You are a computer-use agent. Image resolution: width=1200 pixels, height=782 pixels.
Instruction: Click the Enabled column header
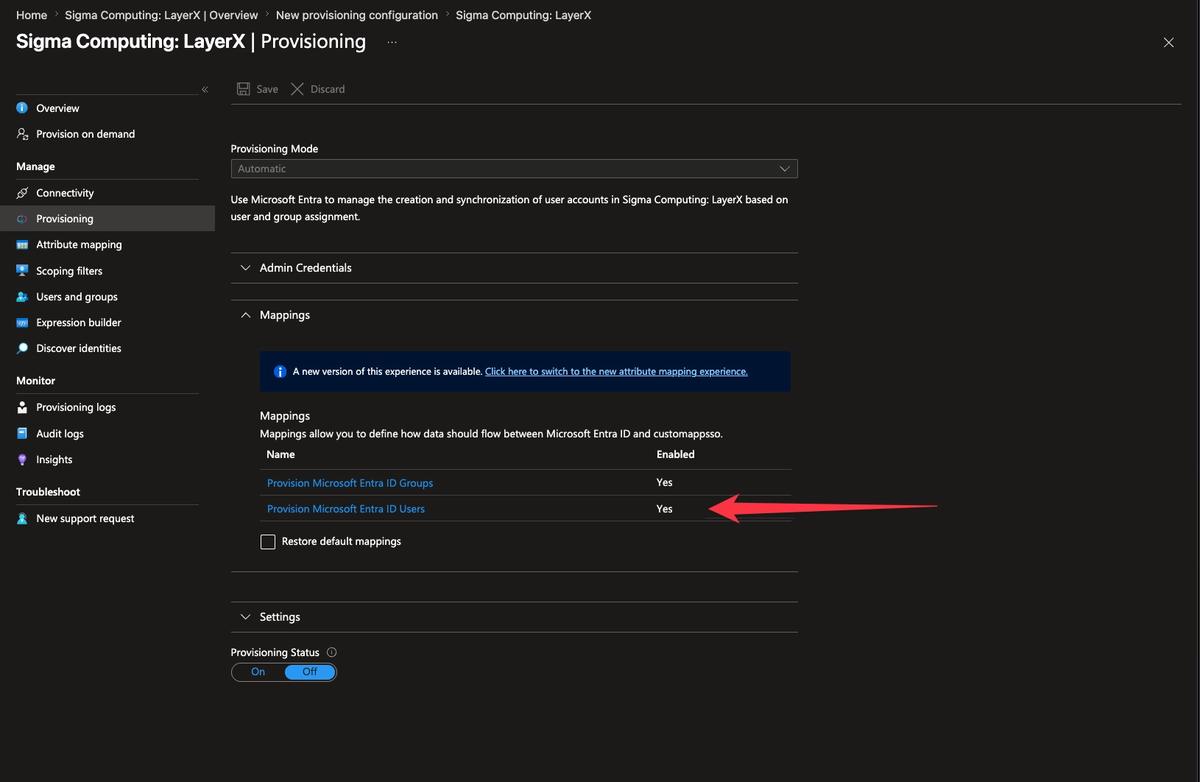(x=675, y=454)
